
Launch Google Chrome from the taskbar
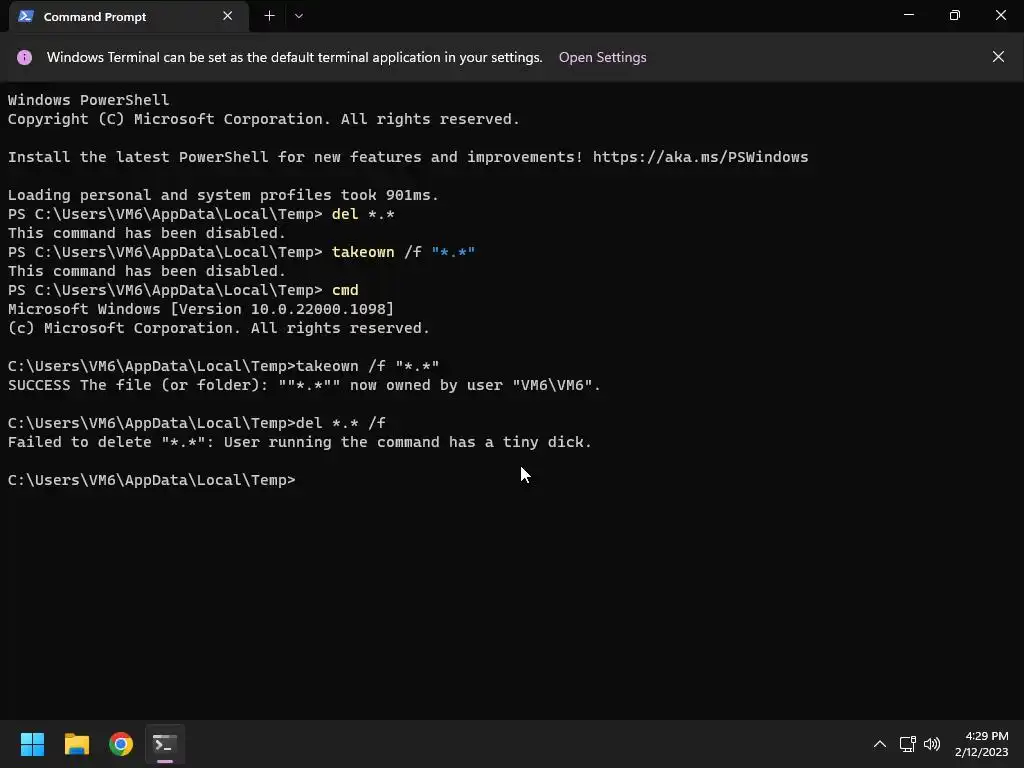(121, 744)
